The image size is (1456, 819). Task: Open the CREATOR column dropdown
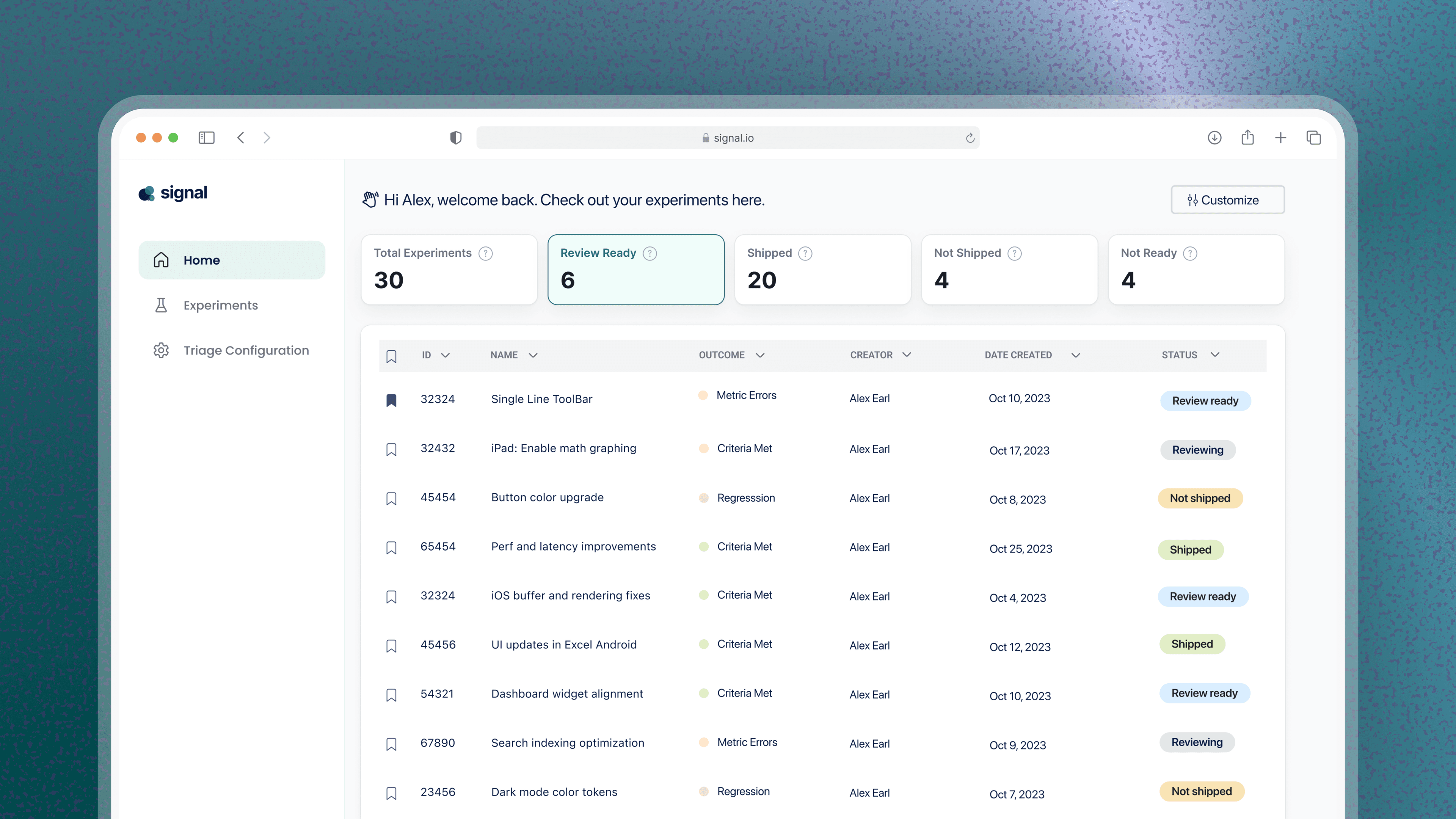pyautogui.click(x=907, y=355)
